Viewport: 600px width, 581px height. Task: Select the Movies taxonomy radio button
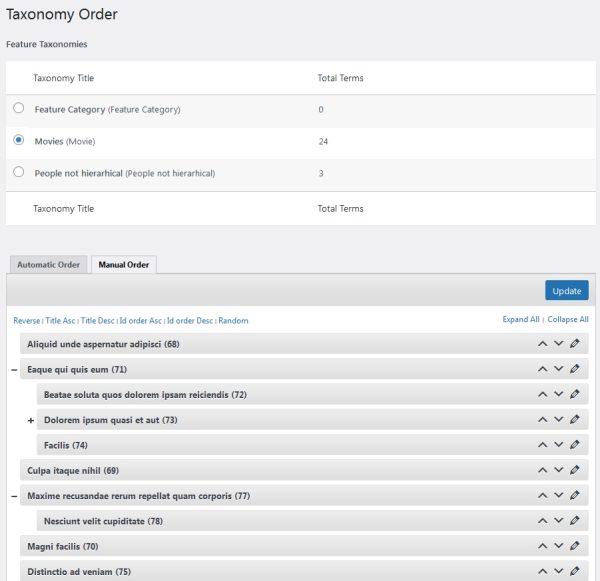pos(18,141)
